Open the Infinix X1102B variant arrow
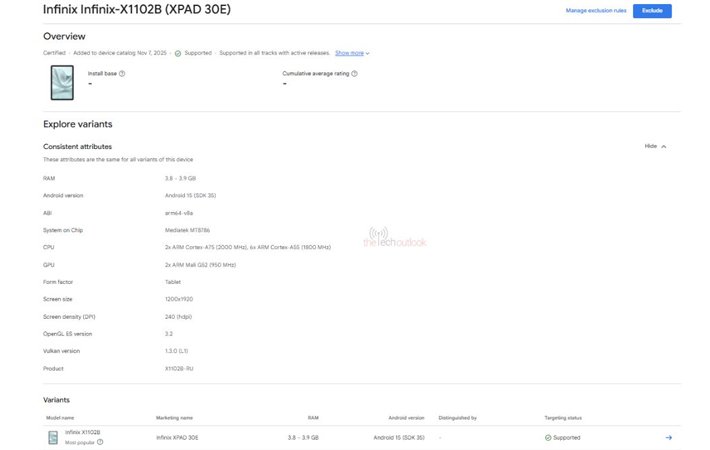The width and height of the screenshot is (710, 450). pyautogui.click(x=668, y=437)
